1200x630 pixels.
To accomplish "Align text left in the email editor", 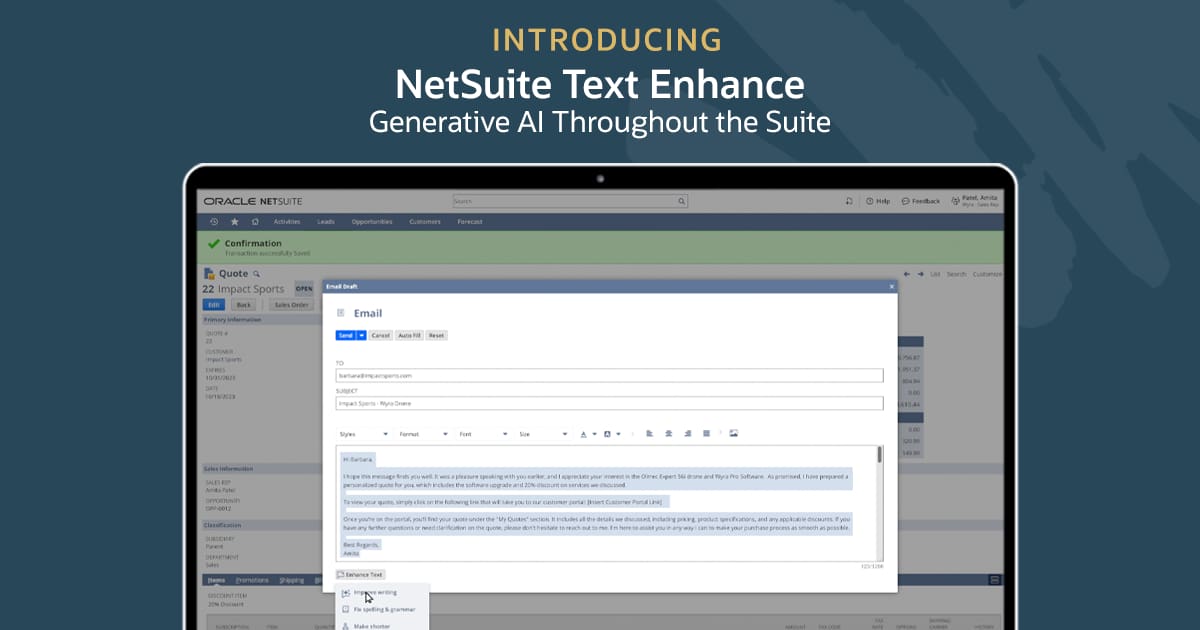I will [649, 434].
